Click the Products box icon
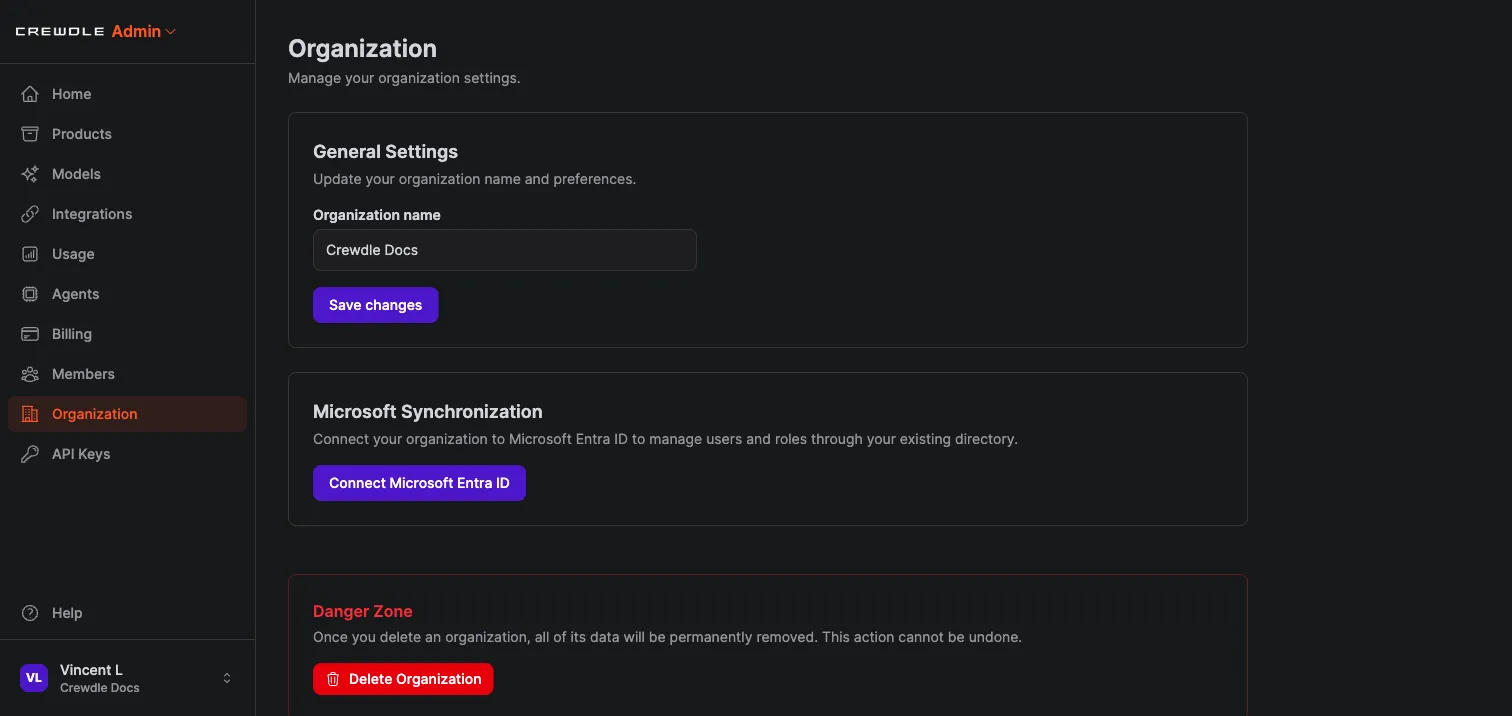Screen dimensions: 1512x716 pyautogui.click(x=30, y=134)
